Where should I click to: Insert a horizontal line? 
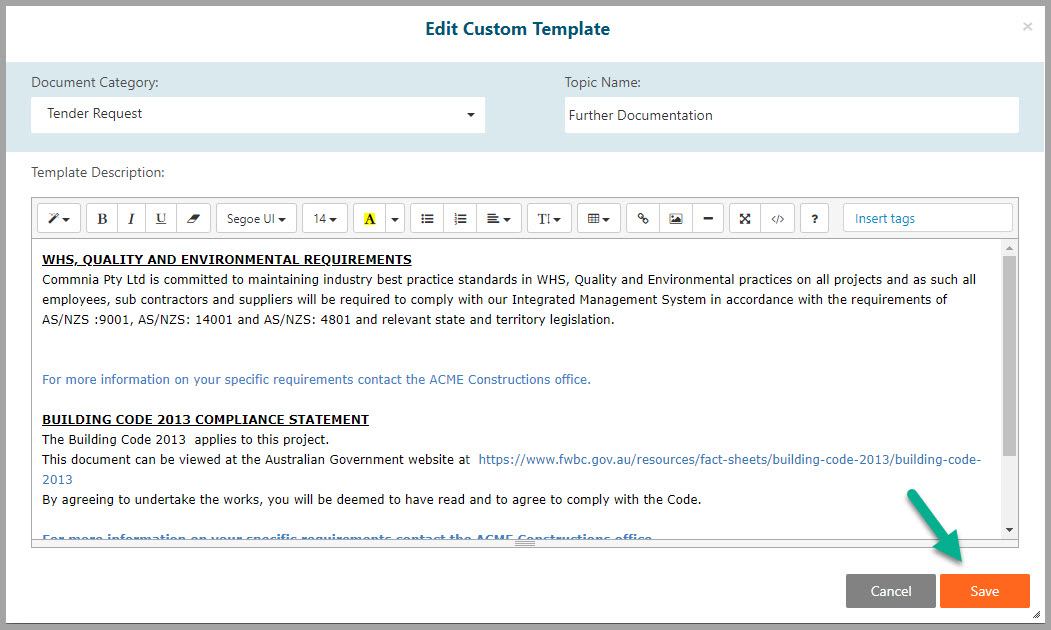click(x=708, y=218)
